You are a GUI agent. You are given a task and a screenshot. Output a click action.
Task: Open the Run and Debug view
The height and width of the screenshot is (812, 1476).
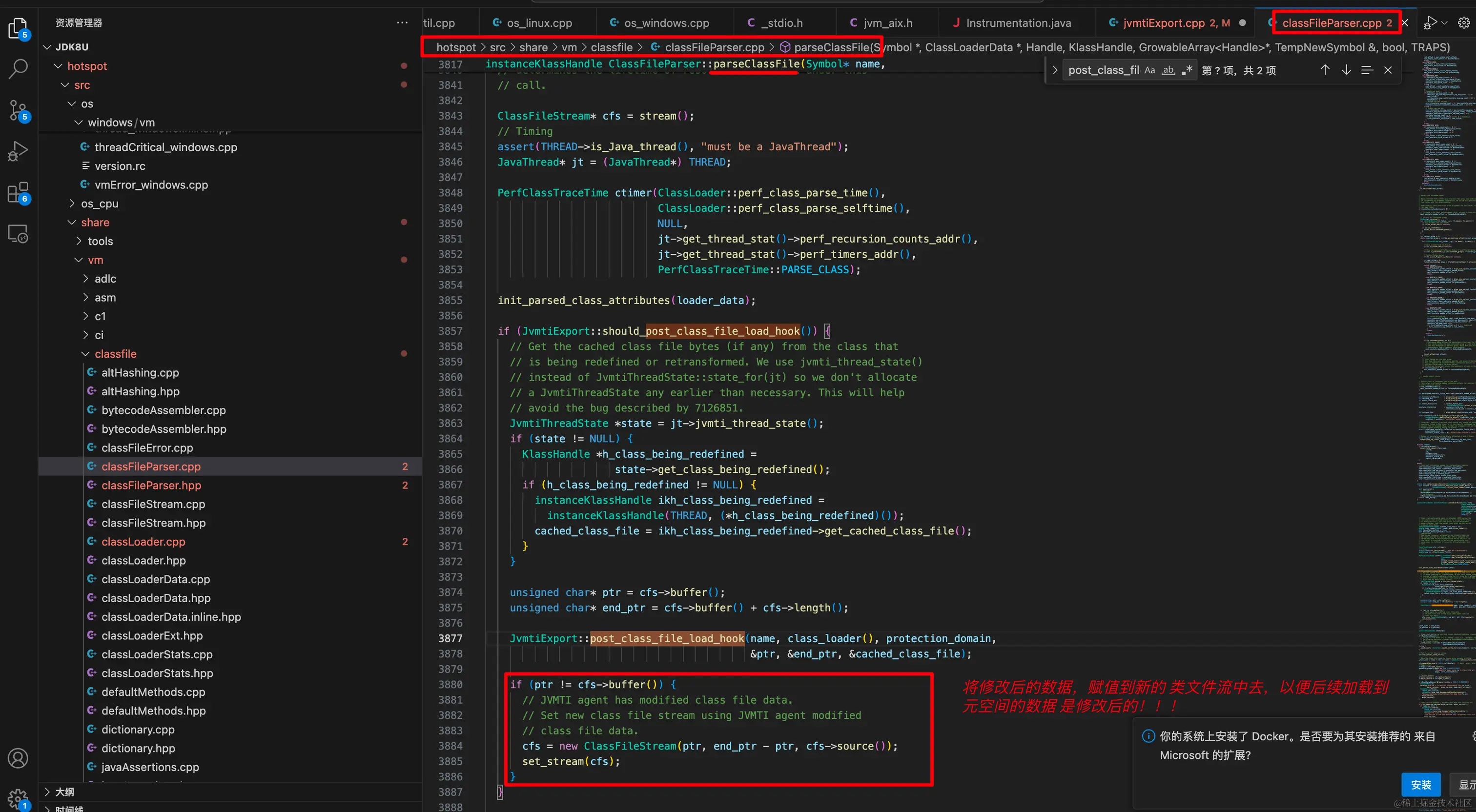[18, 151]
